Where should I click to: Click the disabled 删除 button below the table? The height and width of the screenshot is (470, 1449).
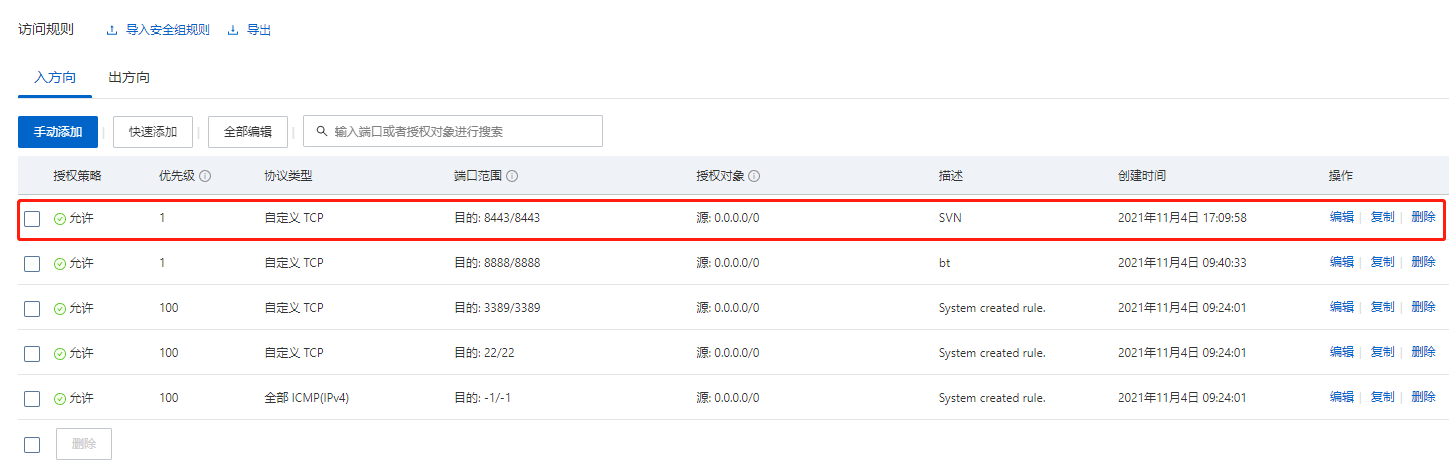[x=84, y=444]
